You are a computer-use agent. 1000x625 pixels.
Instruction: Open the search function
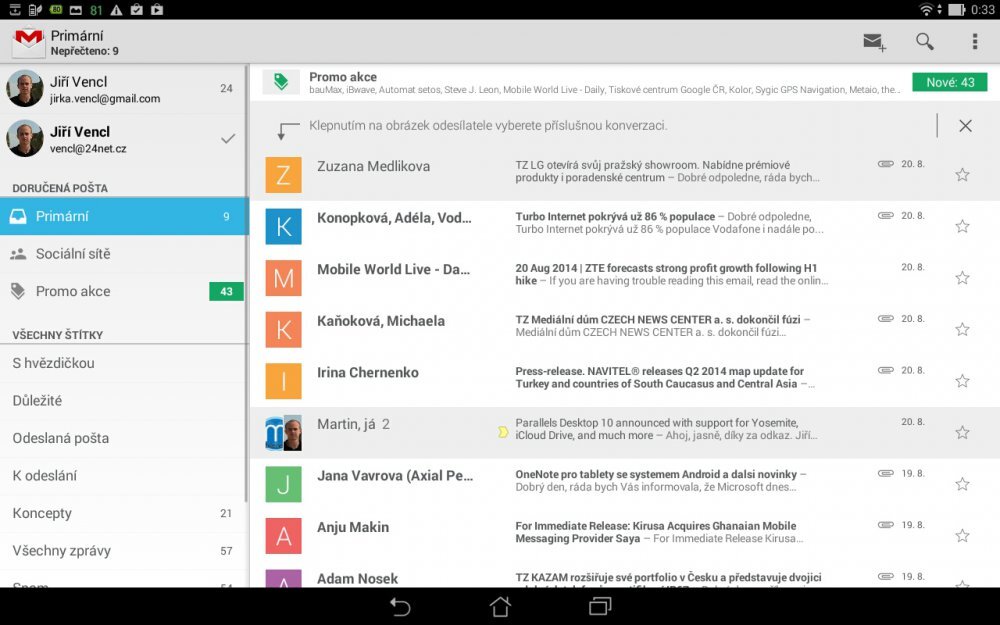tap(924, 42)
